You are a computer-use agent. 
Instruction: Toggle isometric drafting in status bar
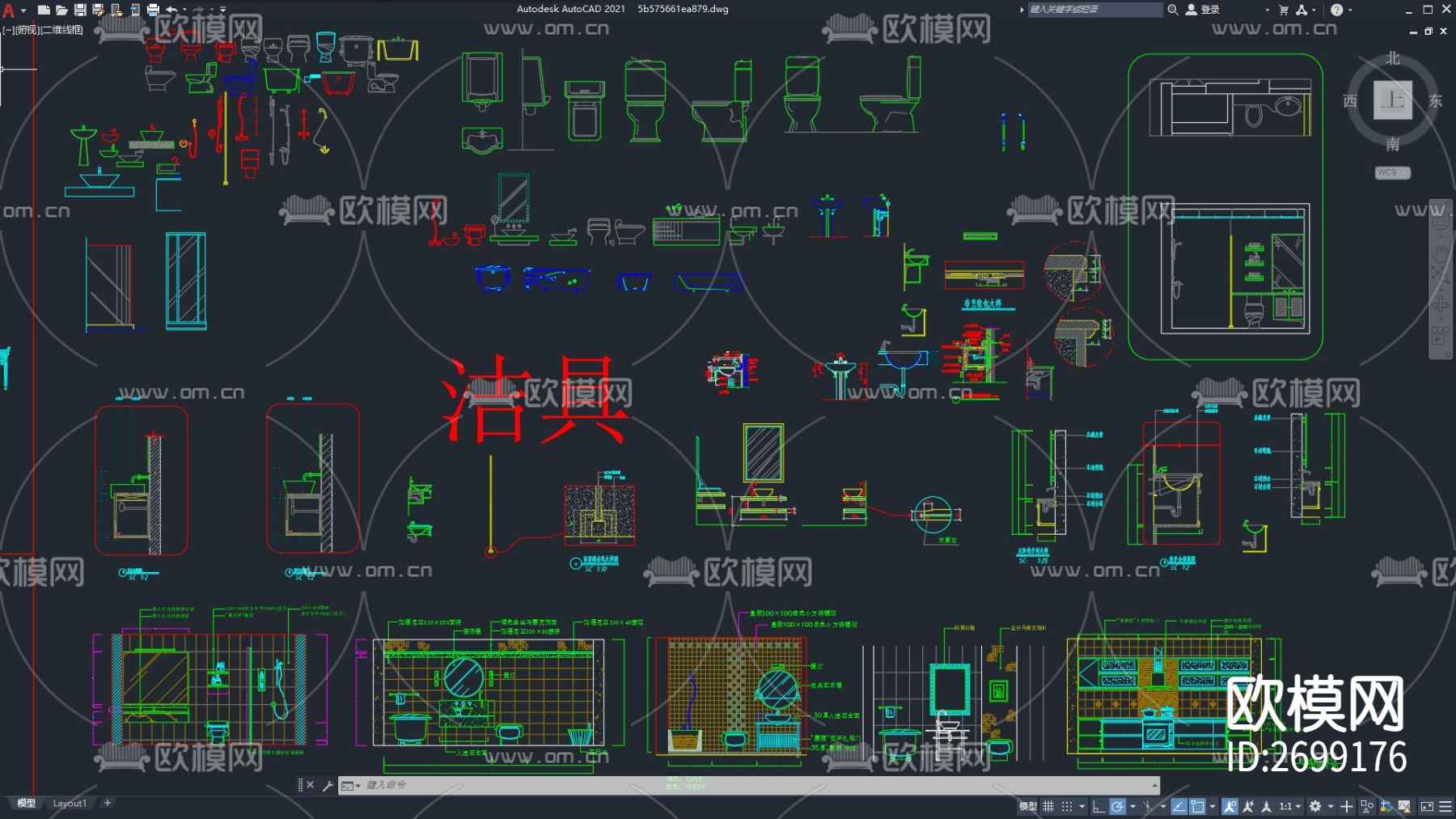tap(1147, 806)
